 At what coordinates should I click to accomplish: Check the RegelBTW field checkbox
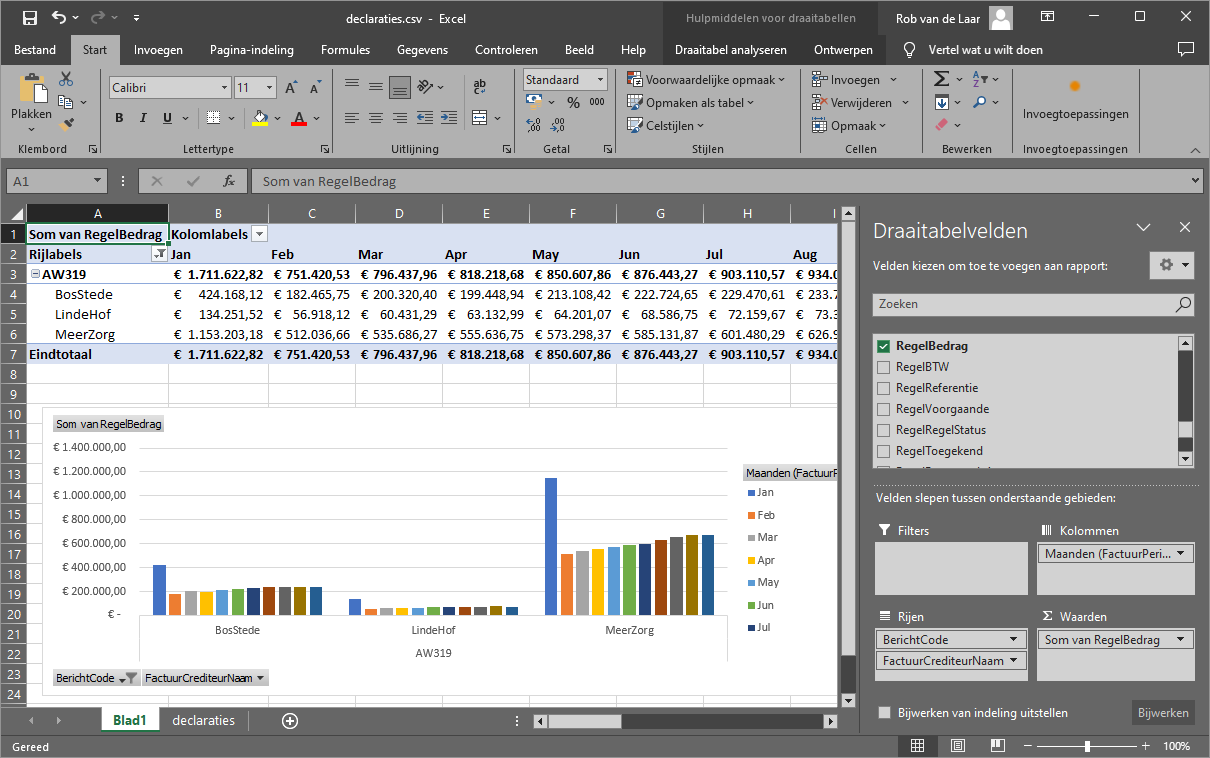click(883, 367)
